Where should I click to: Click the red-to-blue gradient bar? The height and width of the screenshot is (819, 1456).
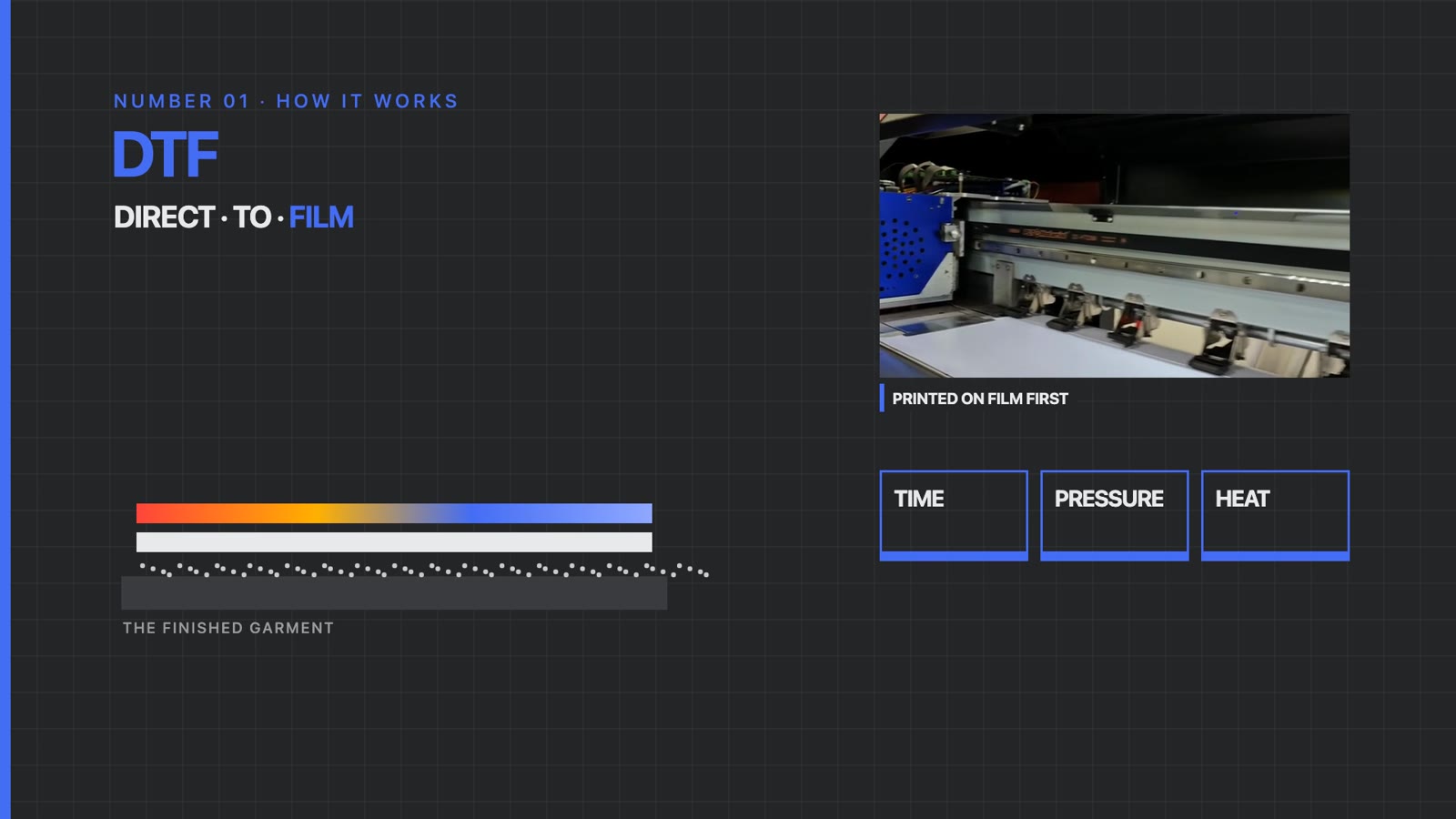[x=394, y=513]
